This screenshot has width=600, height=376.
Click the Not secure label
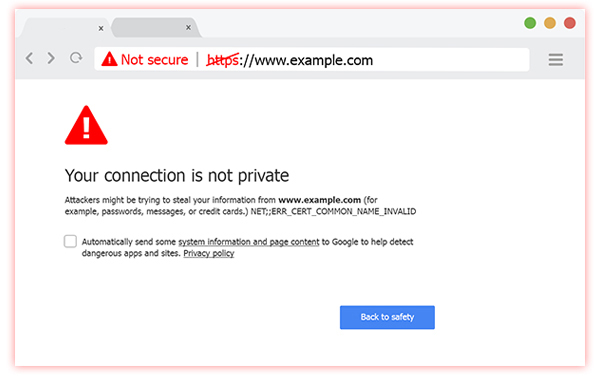tap(155, 60)
